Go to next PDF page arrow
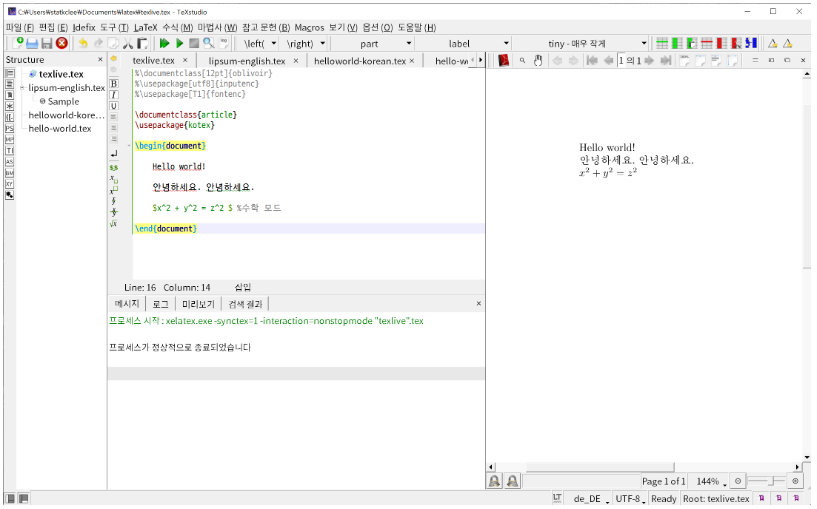The height and width of the screenshot is (509, 817). click(649, 60)
